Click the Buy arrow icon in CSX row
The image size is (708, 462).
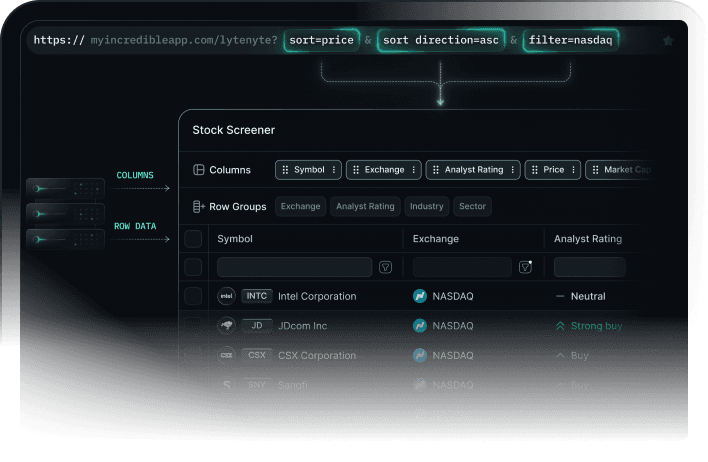[x=560, y=355]
